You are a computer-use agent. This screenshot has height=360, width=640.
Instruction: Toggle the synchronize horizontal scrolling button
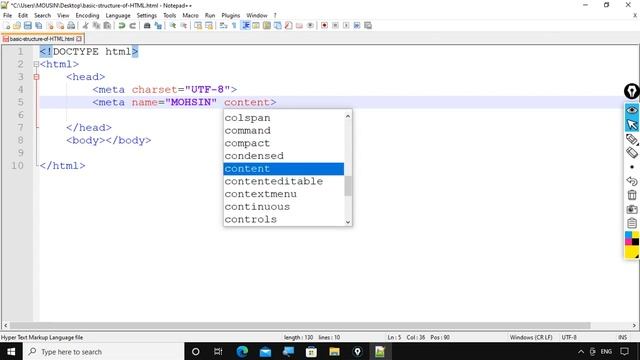209,25
